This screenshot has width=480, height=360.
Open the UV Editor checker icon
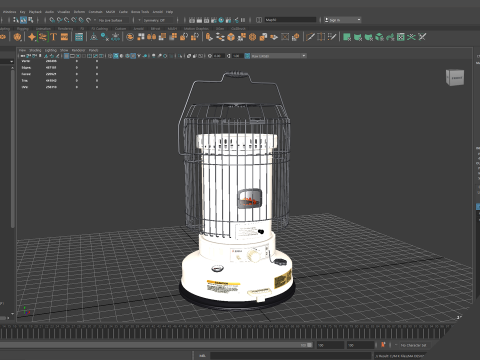tap(401, 37)
